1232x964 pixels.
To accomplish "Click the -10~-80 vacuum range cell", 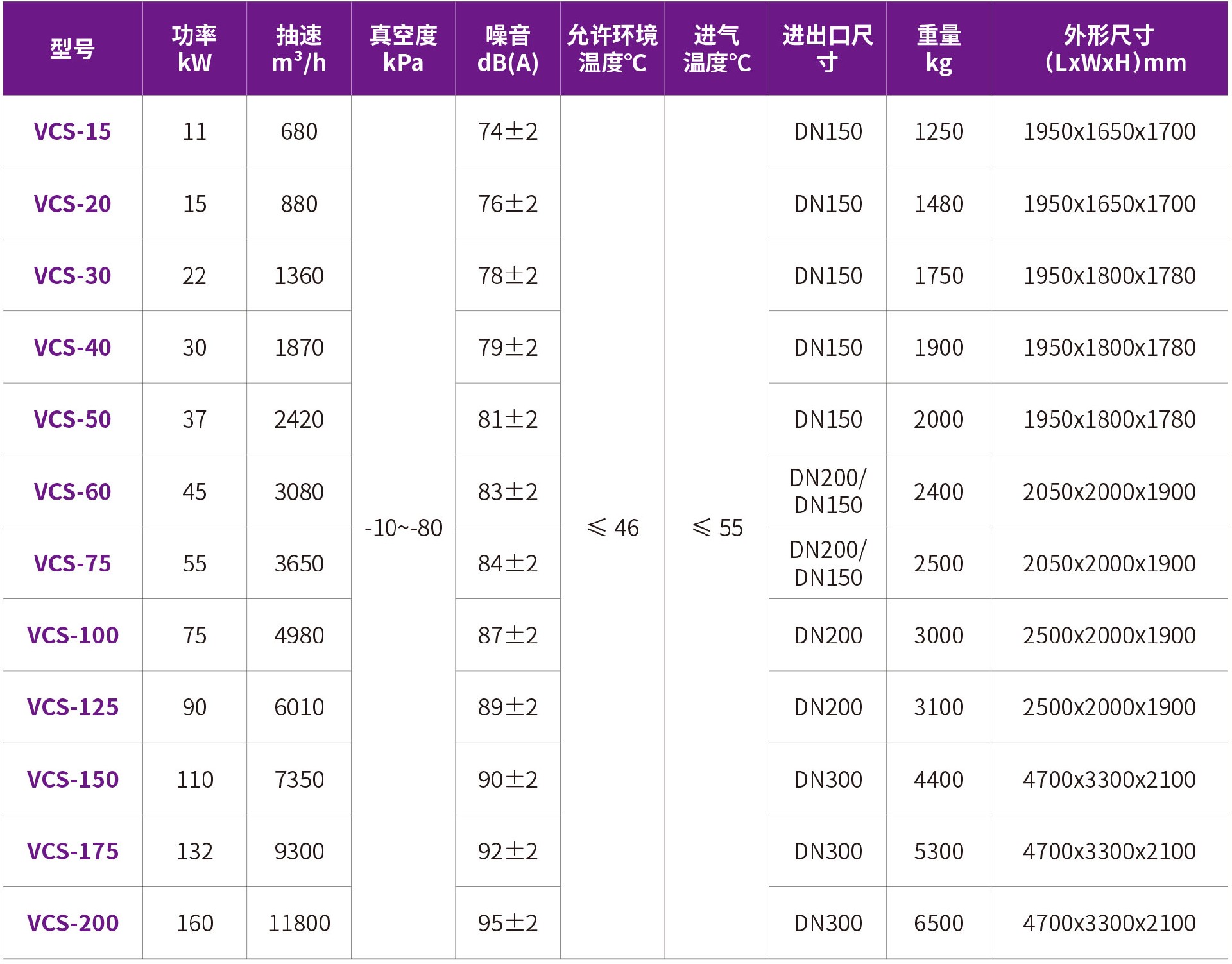I will pos(403,527).
